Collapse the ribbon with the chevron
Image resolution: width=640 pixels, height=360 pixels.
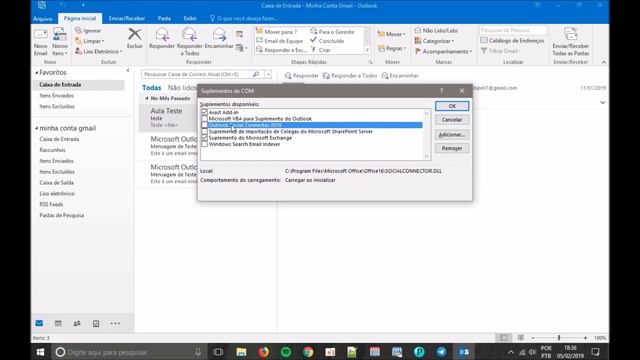pos(604,62)
